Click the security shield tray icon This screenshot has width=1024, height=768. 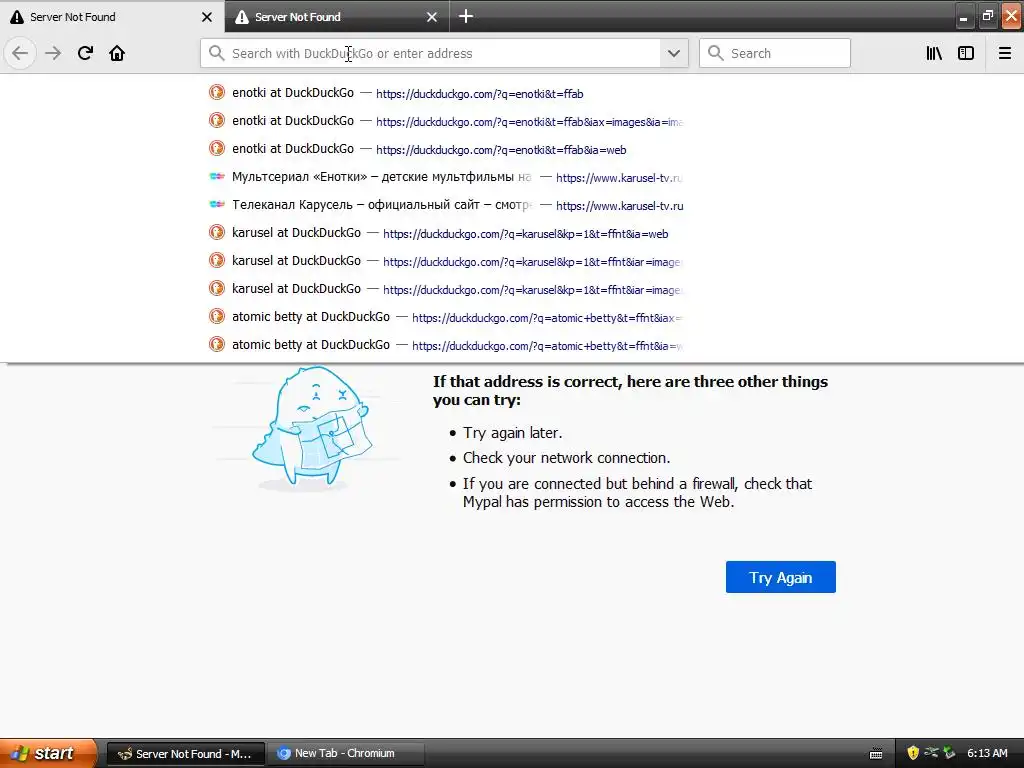(x=913, y=753)
